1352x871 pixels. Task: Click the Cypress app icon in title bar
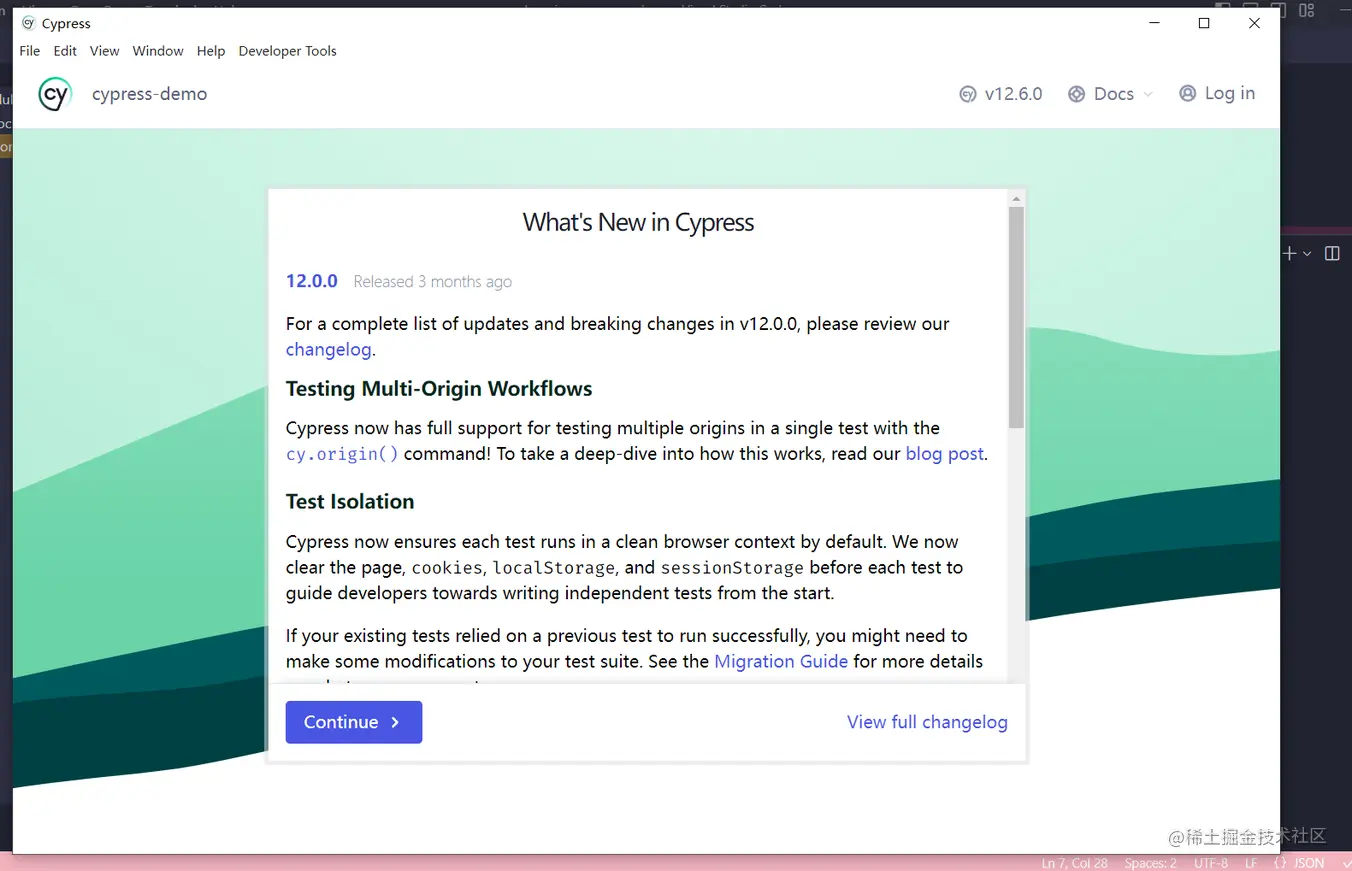28,23
